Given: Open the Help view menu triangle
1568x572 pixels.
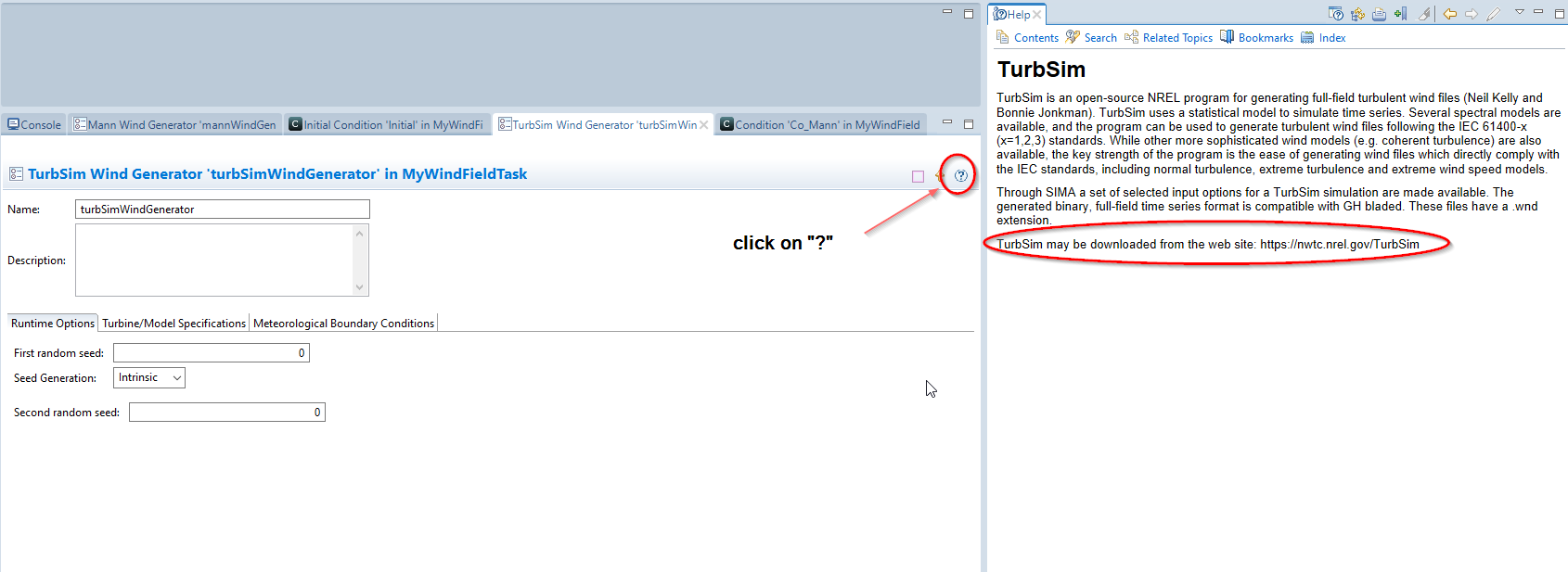Looking at the screenshot, I should 1520,11.
